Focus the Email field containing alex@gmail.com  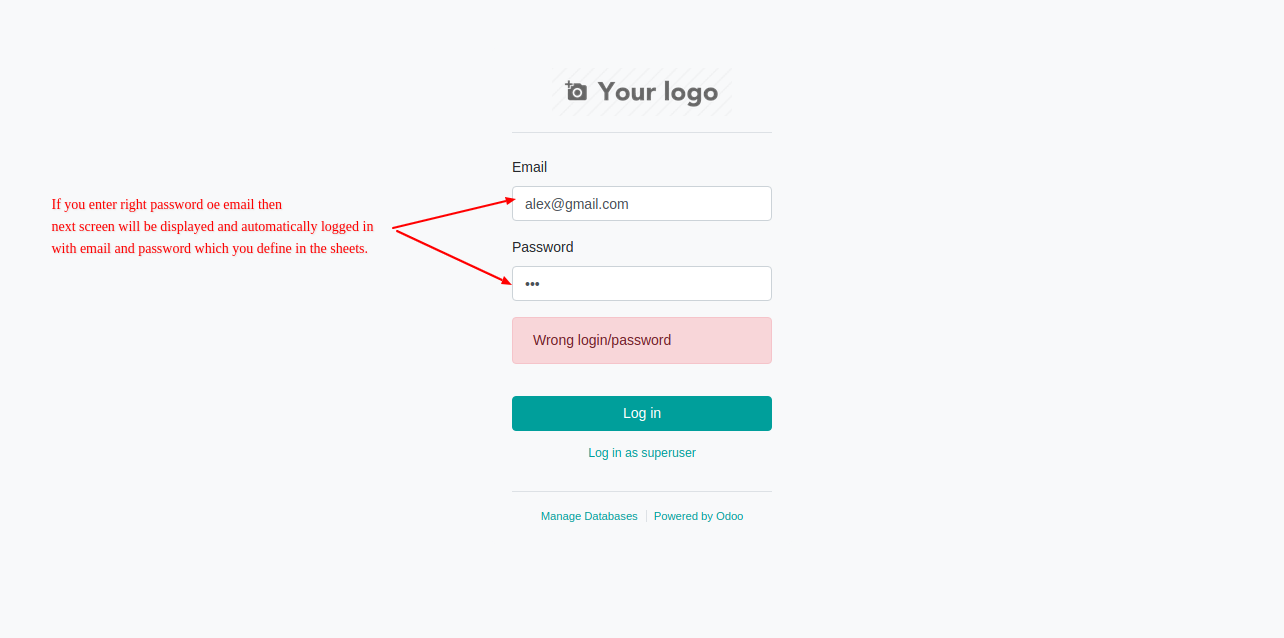(x=642, y=203)
